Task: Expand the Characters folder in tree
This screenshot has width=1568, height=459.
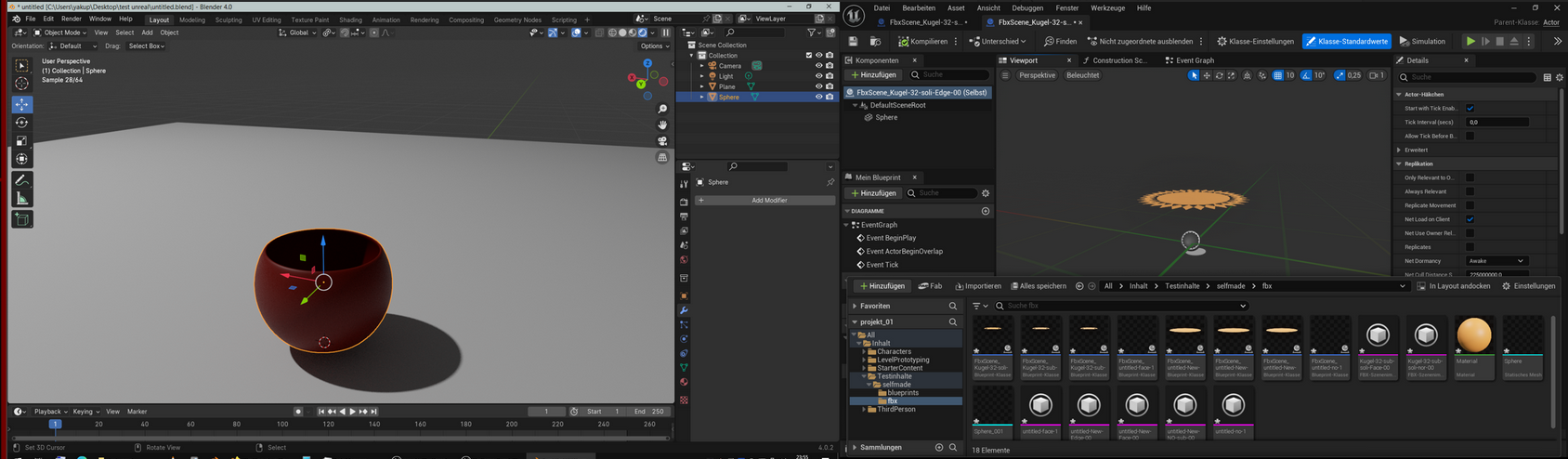Action: coord(864,352)
